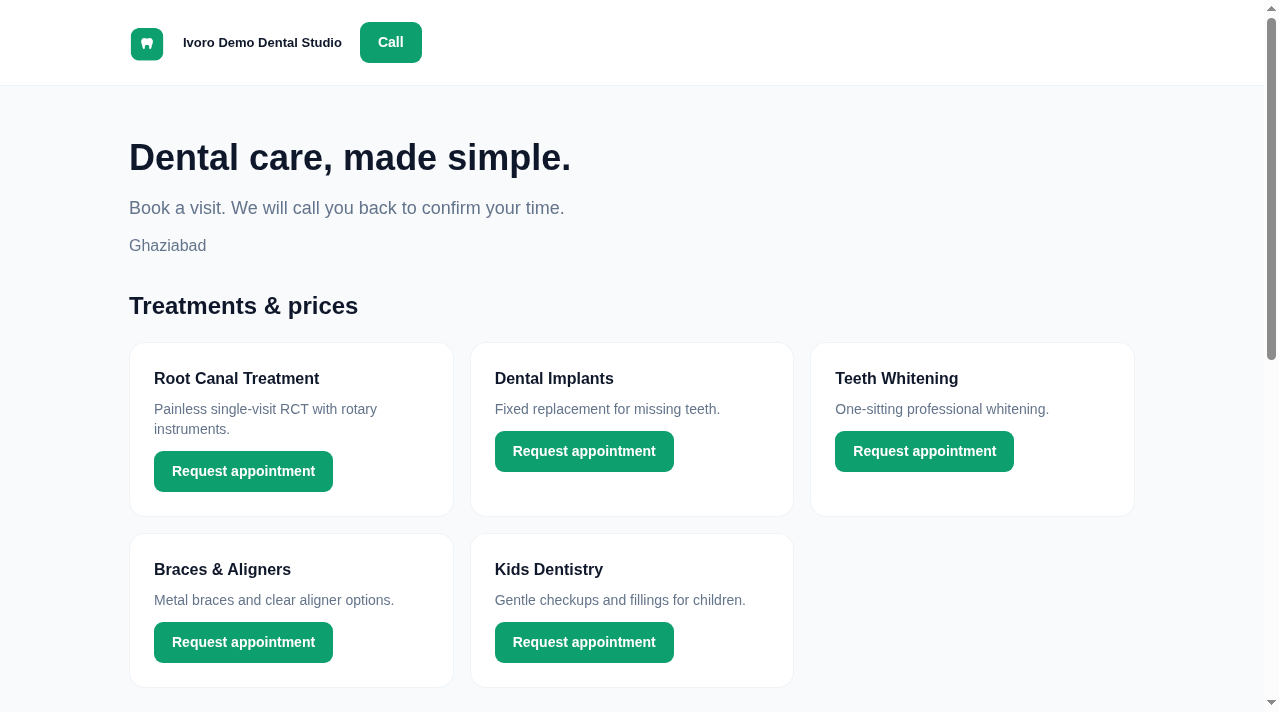Click the scrollbar down arrow

point(1271,703)
